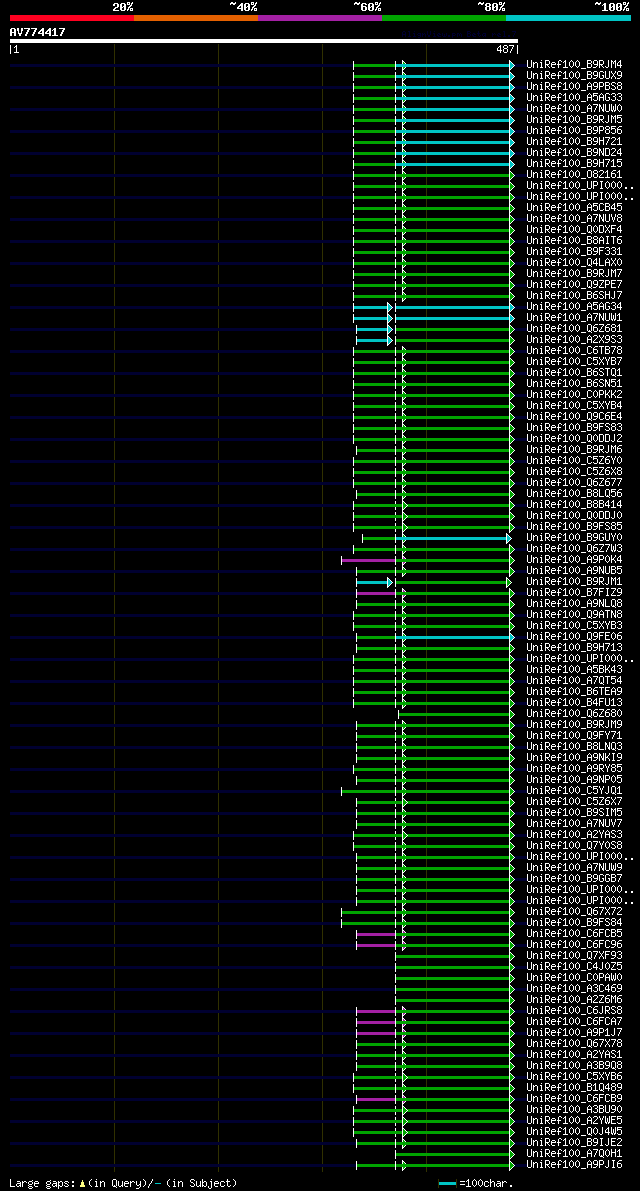Screen dimensions: 640x1191
Task: Select subject UniRef100_B9GUY0
Action: click(x=574, y=538)
